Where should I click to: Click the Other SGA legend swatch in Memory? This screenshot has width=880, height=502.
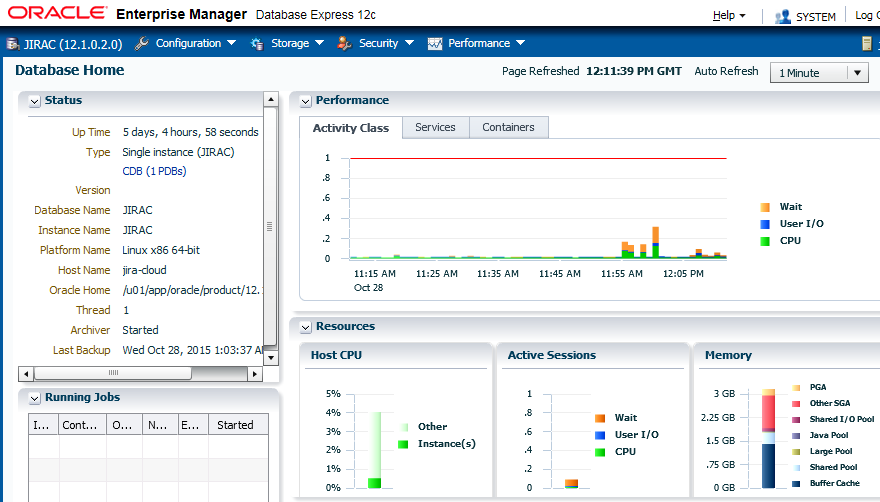click(x=796, y=404)
